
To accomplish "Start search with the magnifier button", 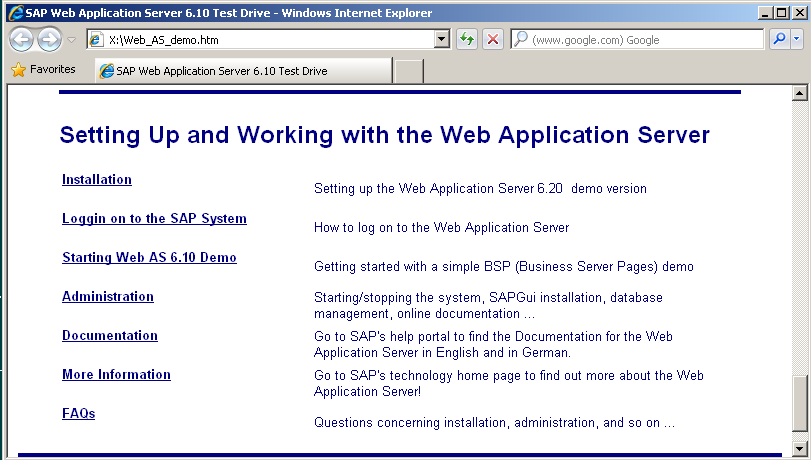I will [x=779, y=39].
